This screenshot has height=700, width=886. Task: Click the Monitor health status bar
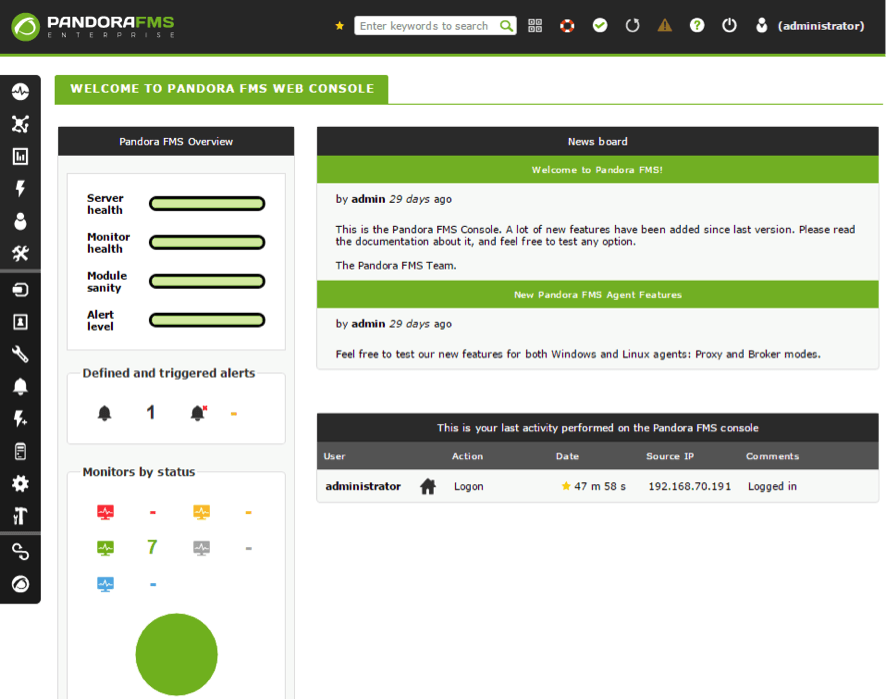[207, 243]
